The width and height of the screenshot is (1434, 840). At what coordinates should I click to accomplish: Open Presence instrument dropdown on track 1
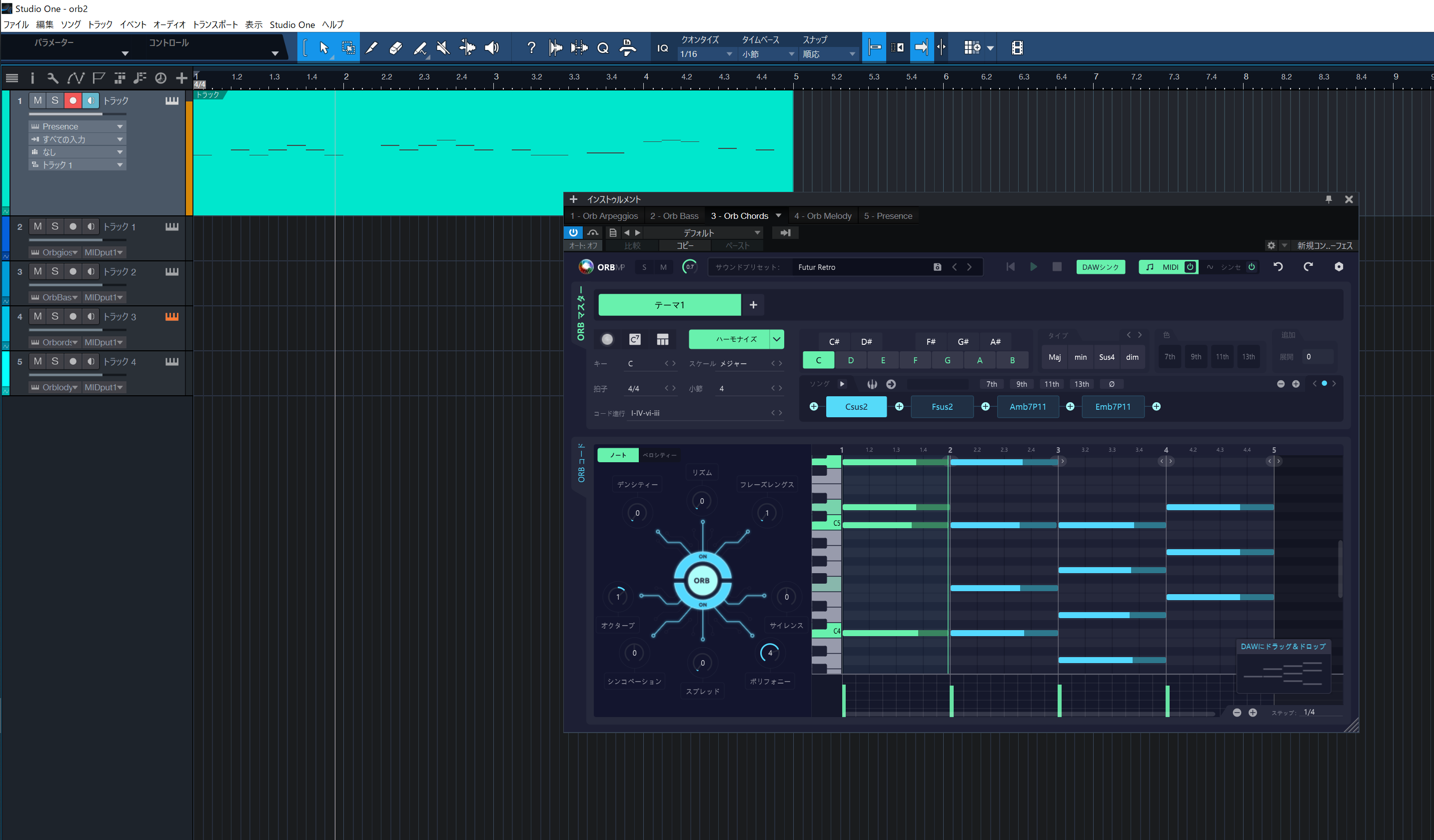[77, 126]
